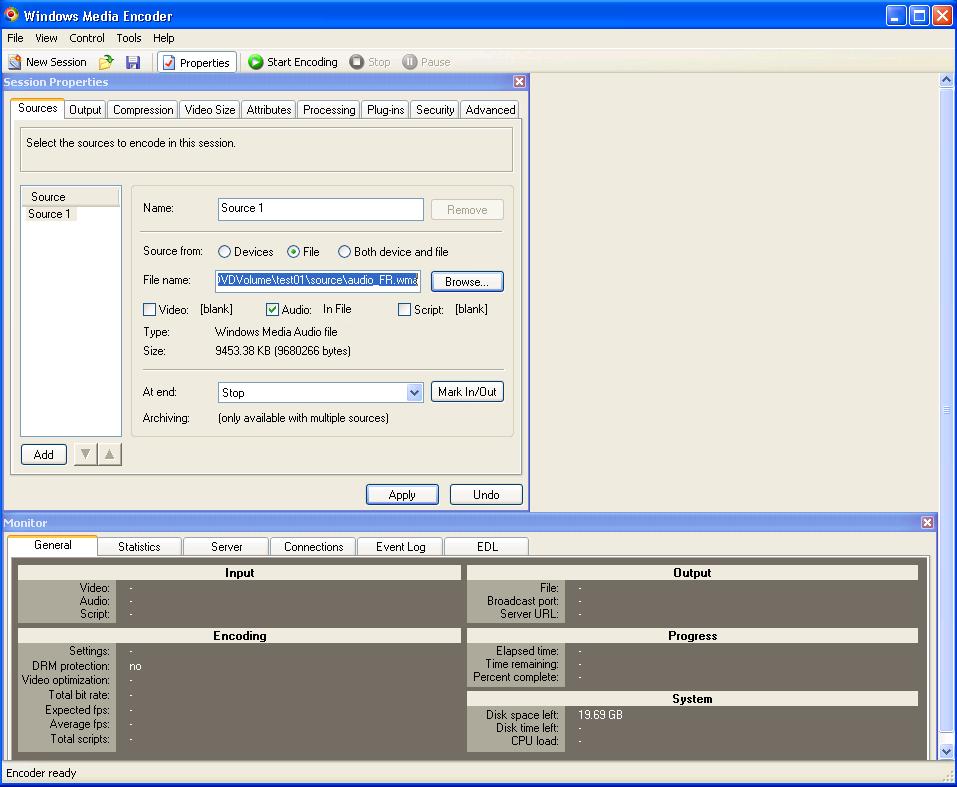Click the Stop encoding icon

[356, 62]
